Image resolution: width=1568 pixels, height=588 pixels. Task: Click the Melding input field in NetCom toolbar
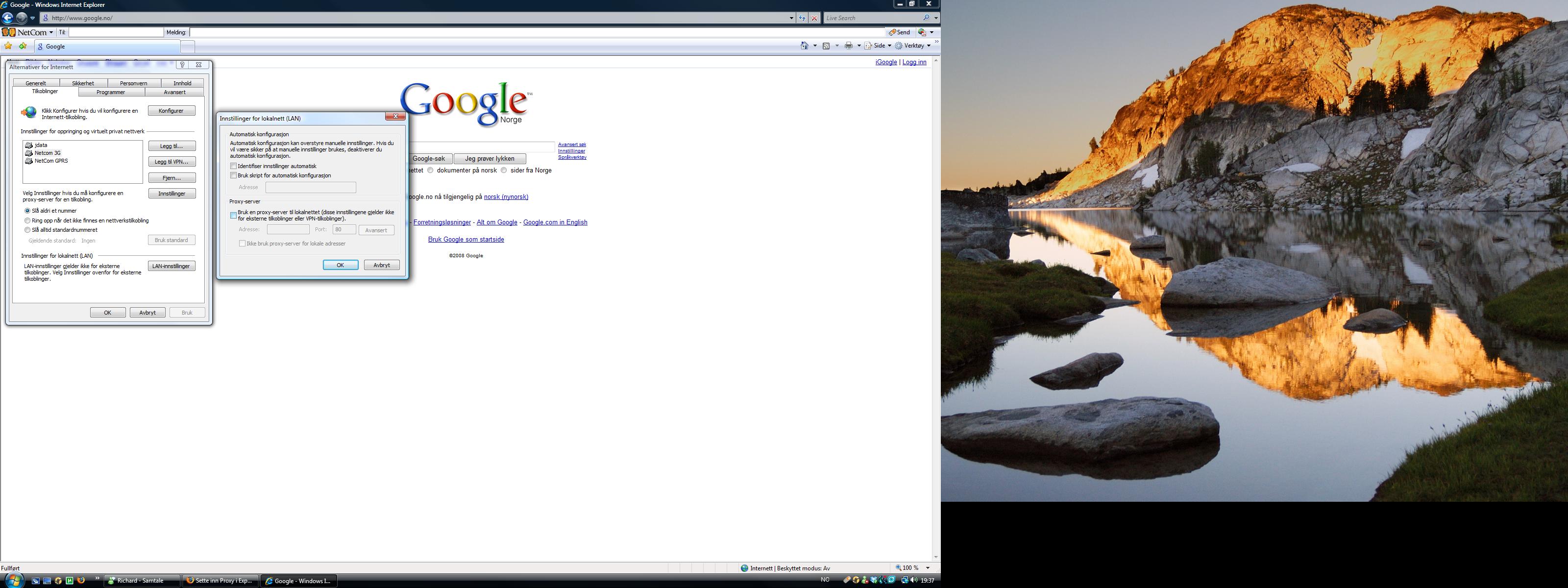[537, 32]
